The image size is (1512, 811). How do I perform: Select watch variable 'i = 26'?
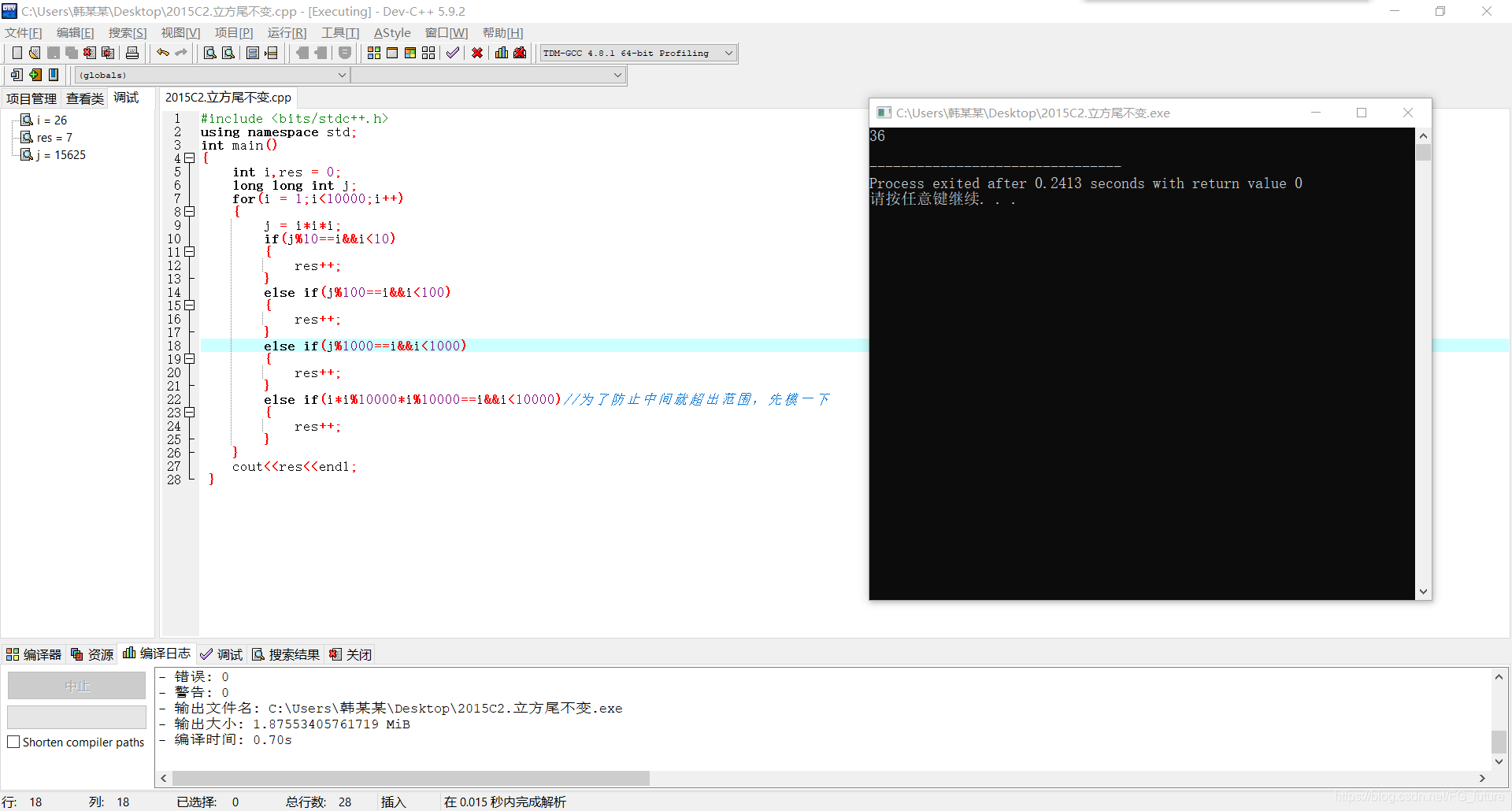(x=52, y=120)
